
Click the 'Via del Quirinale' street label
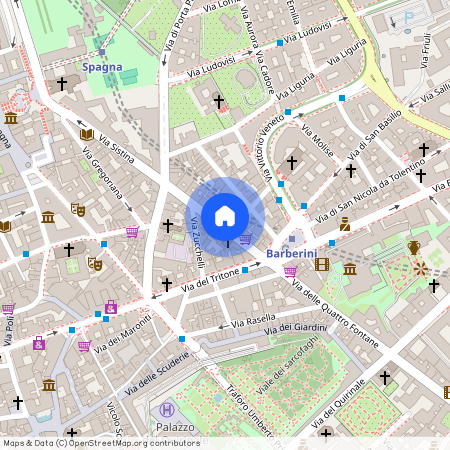(338, 404)
